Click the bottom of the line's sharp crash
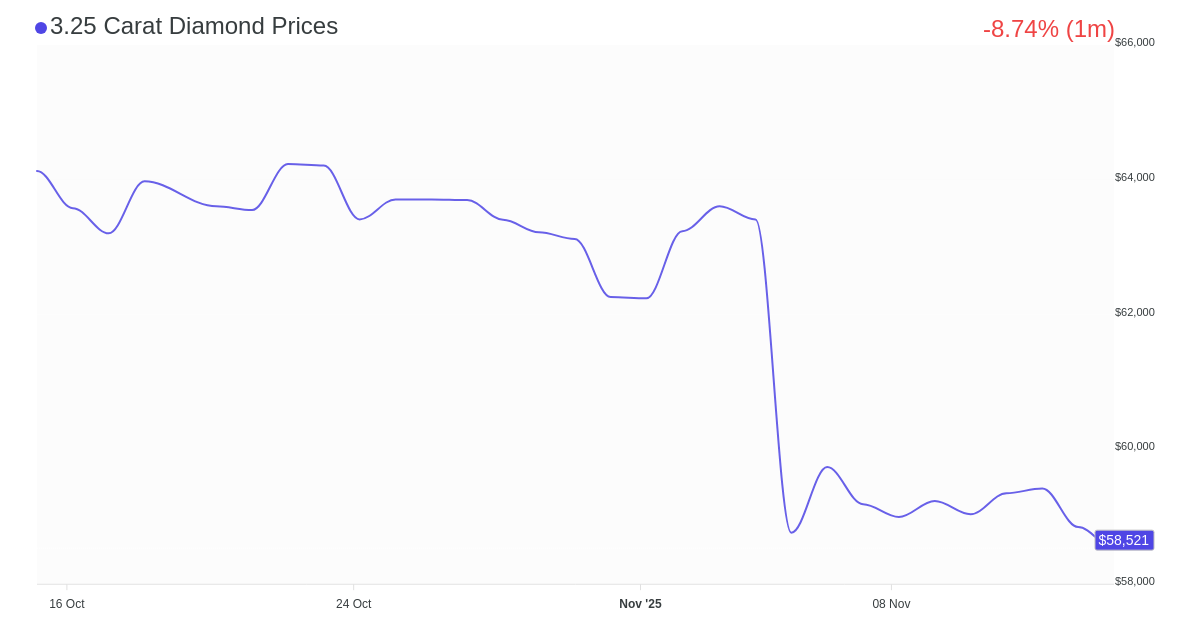Screen dimensions: 1200x630 (791, 532)
